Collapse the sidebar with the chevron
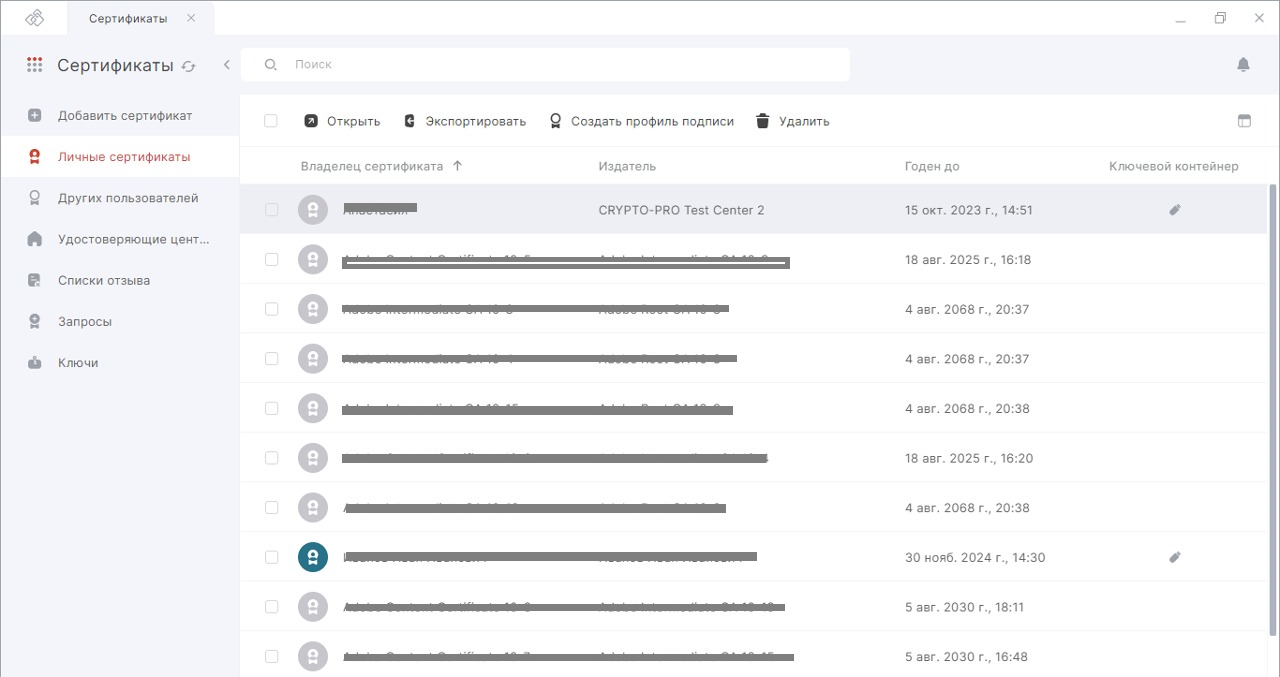This screenshot has width=1280, height=677. (226, 65)
